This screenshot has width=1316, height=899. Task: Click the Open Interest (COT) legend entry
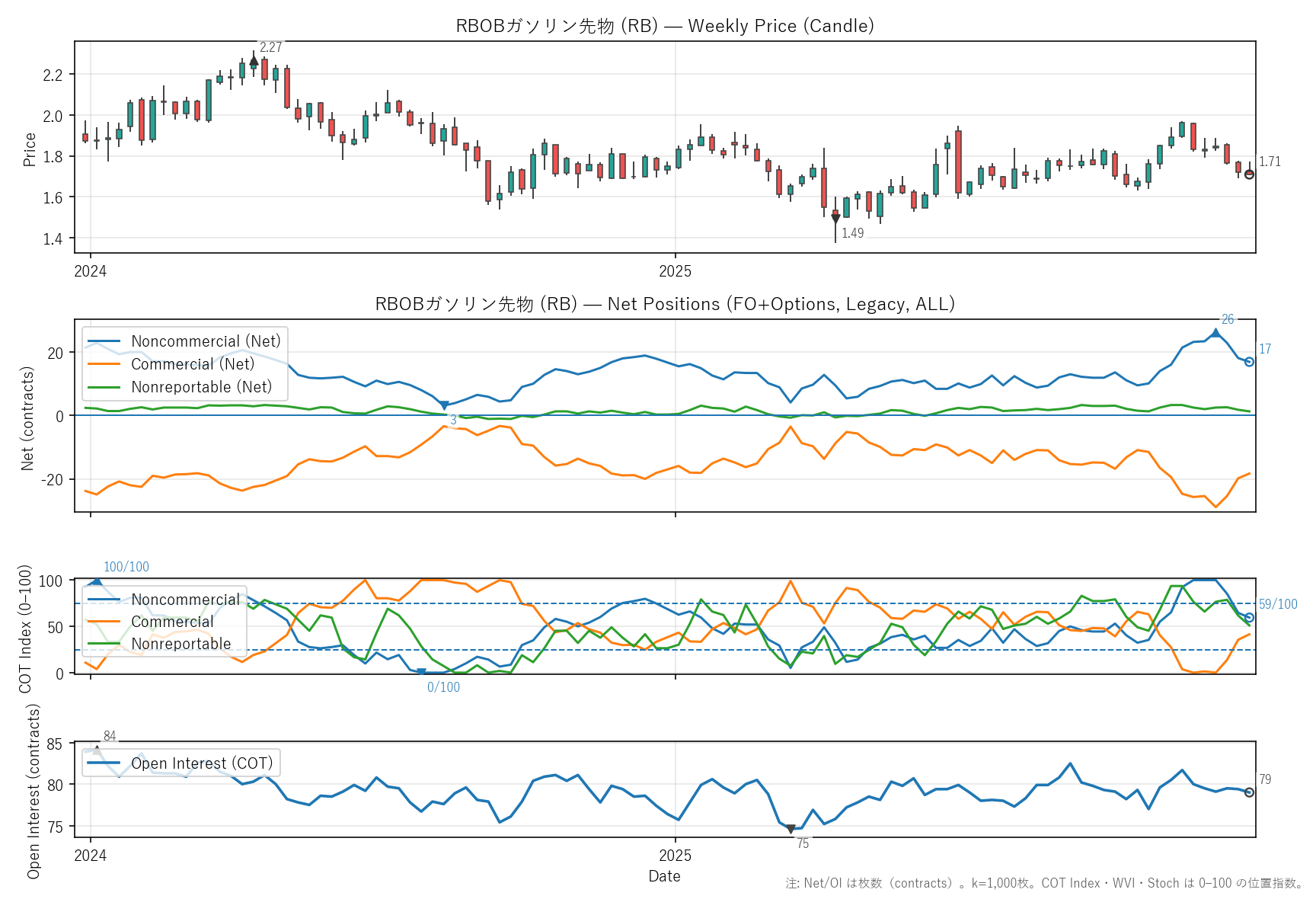(202, 763)
